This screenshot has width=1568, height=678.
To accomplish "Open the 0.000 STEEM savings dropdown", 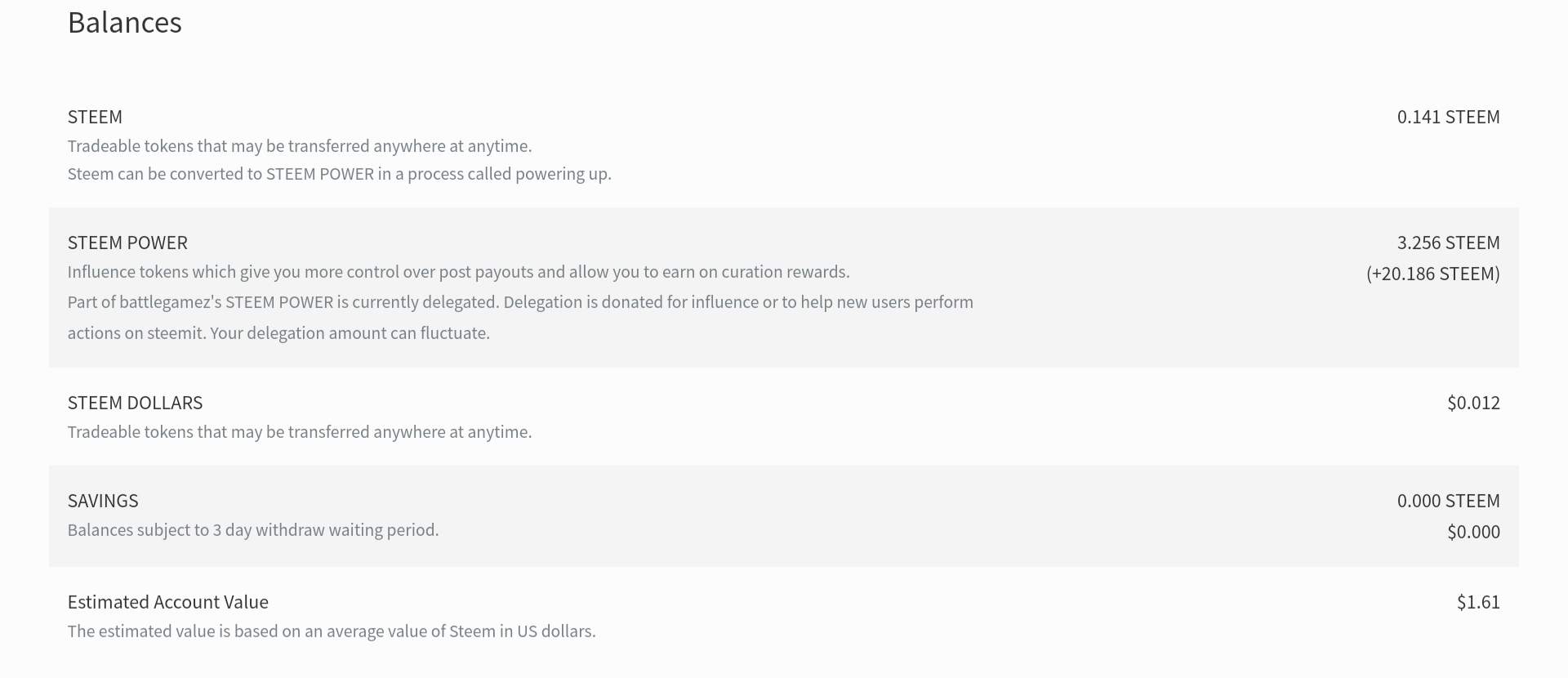I will (1448, 501).
